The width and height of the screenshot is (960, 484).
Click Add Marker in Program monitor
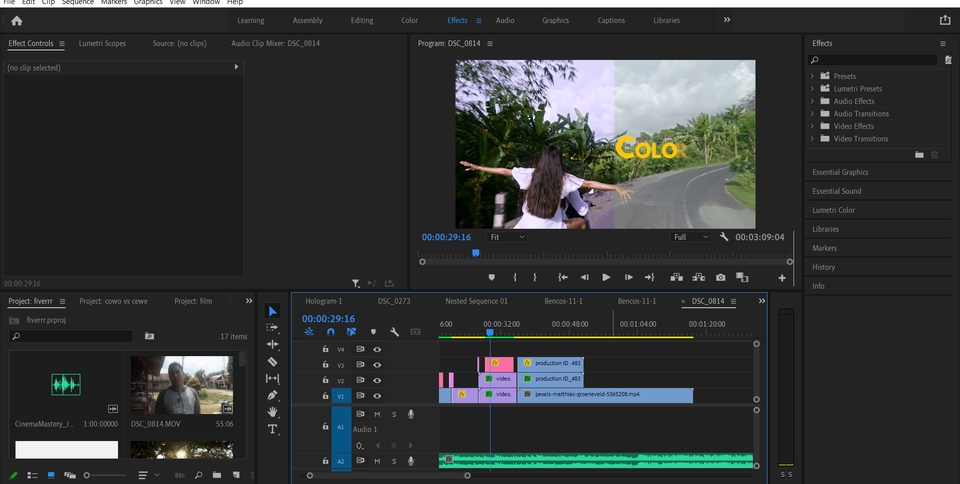[x=491, y=277]
